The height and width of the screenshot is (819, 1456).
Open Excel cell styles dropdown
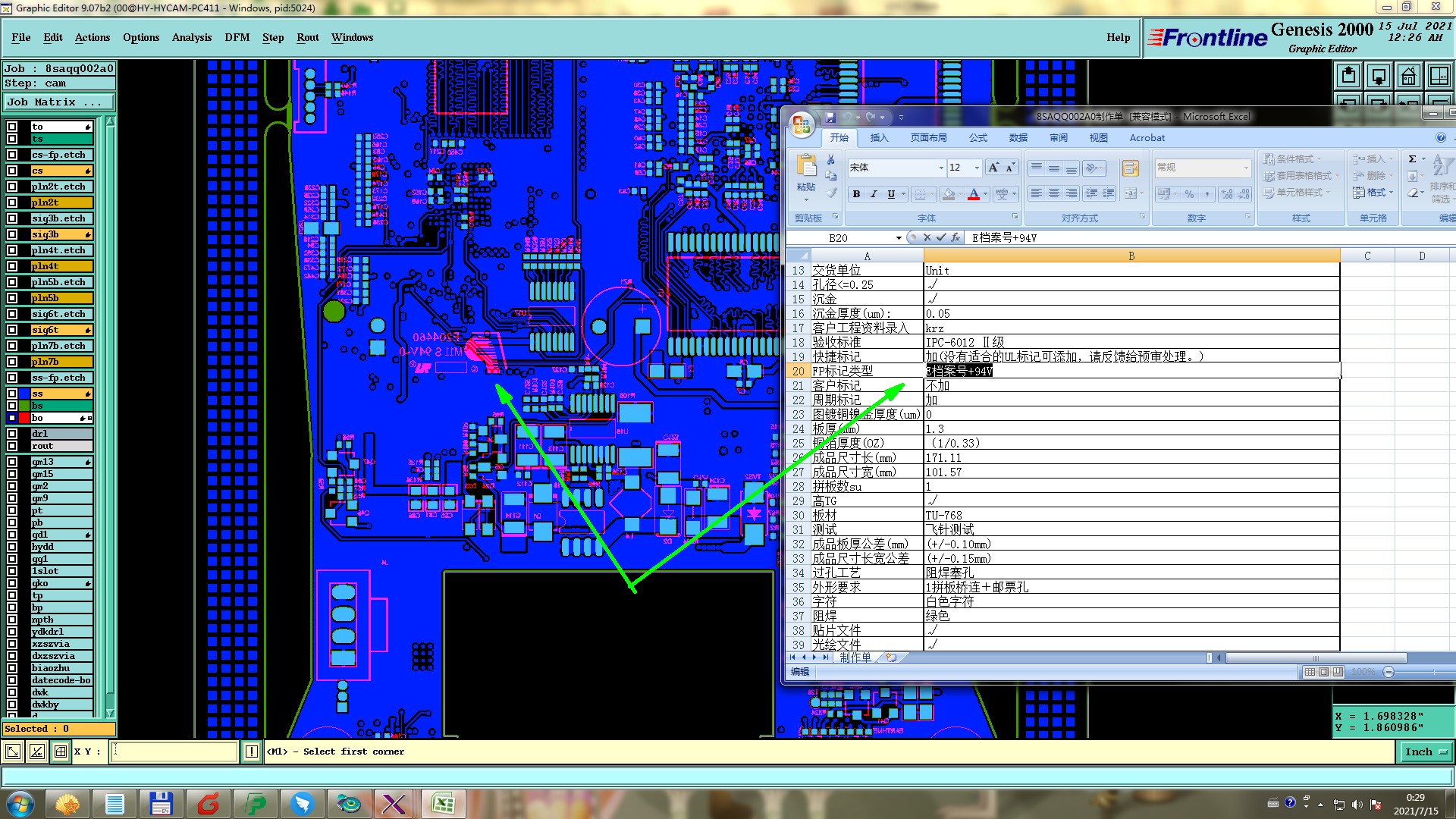[x=1297, y=193]
